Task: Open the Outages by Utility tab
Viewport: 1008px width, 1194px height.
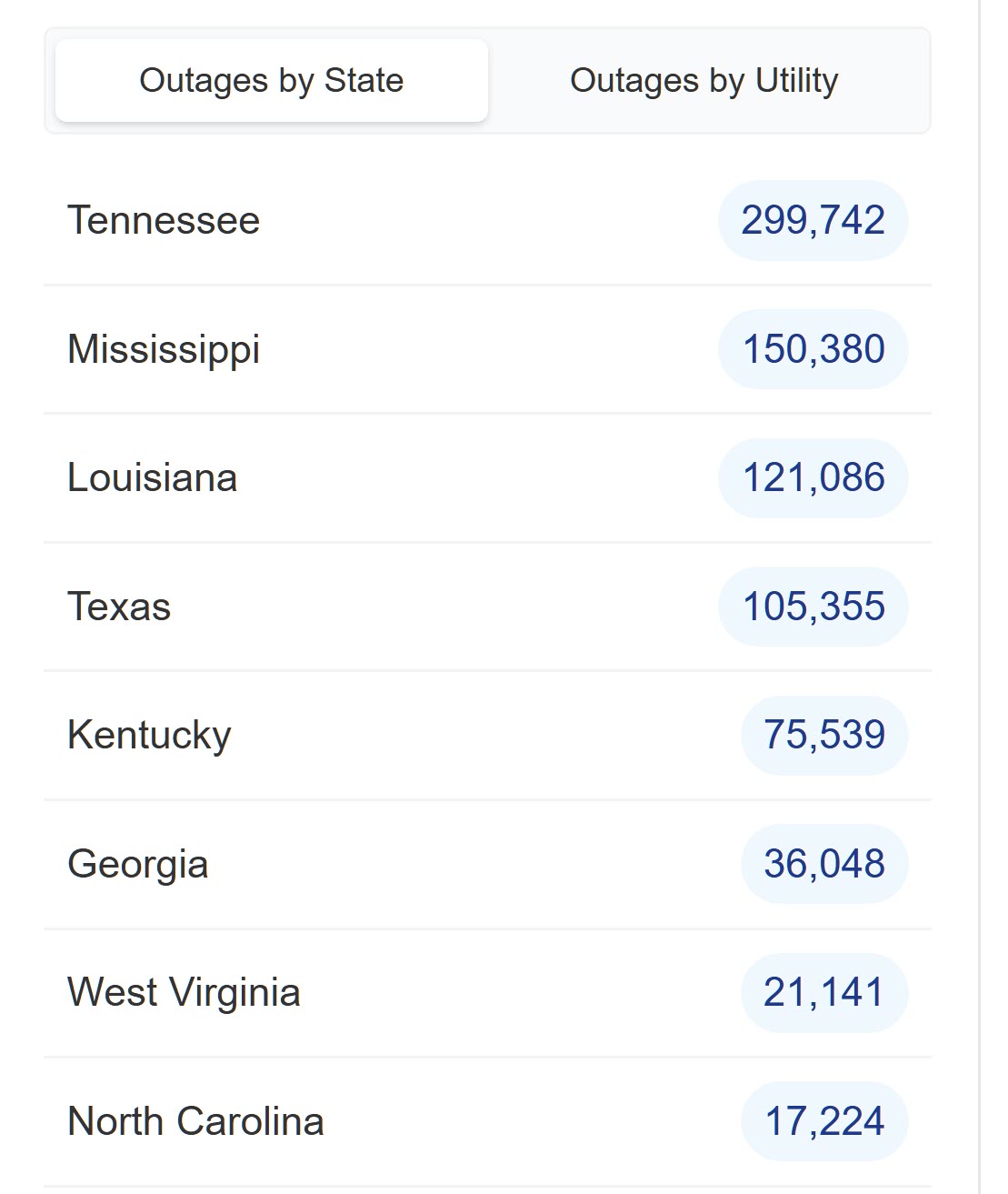Action: coord(704,81)
